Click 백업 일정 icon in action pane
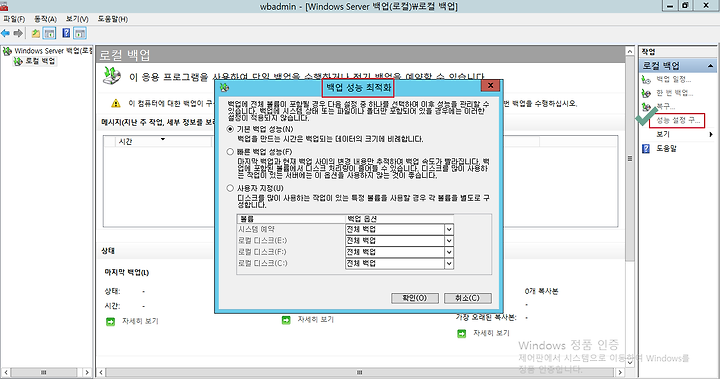Viewport: 720px width, 379px height. point(647,79)
